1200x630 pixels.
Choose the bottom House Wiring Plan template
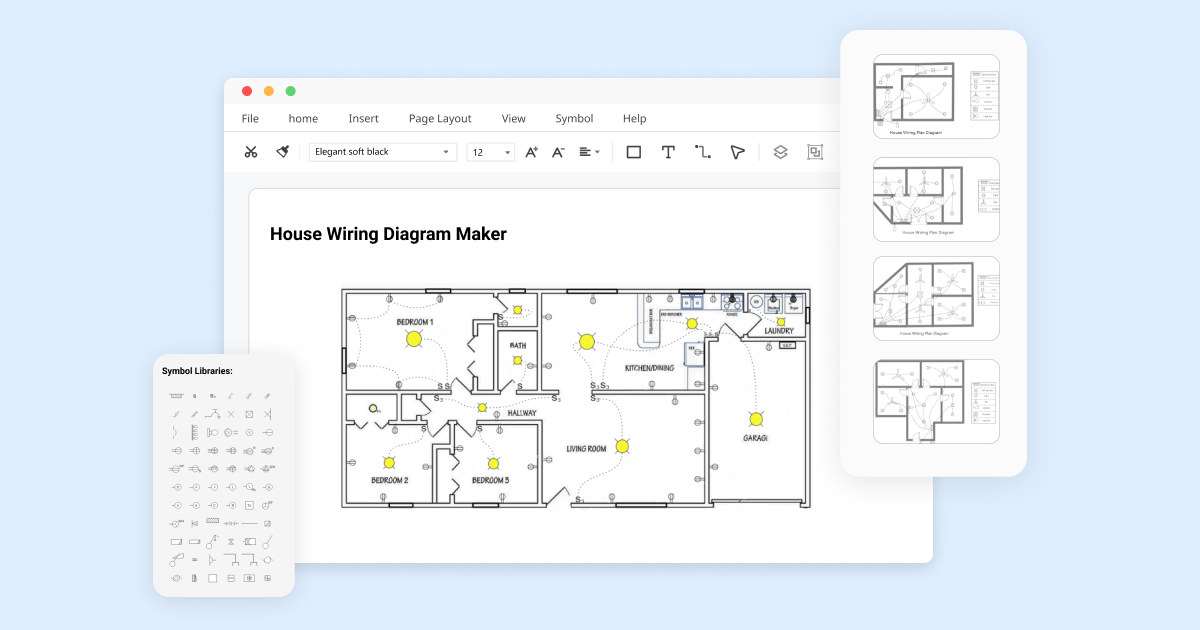pyautogui.click(x=936, y=401)
